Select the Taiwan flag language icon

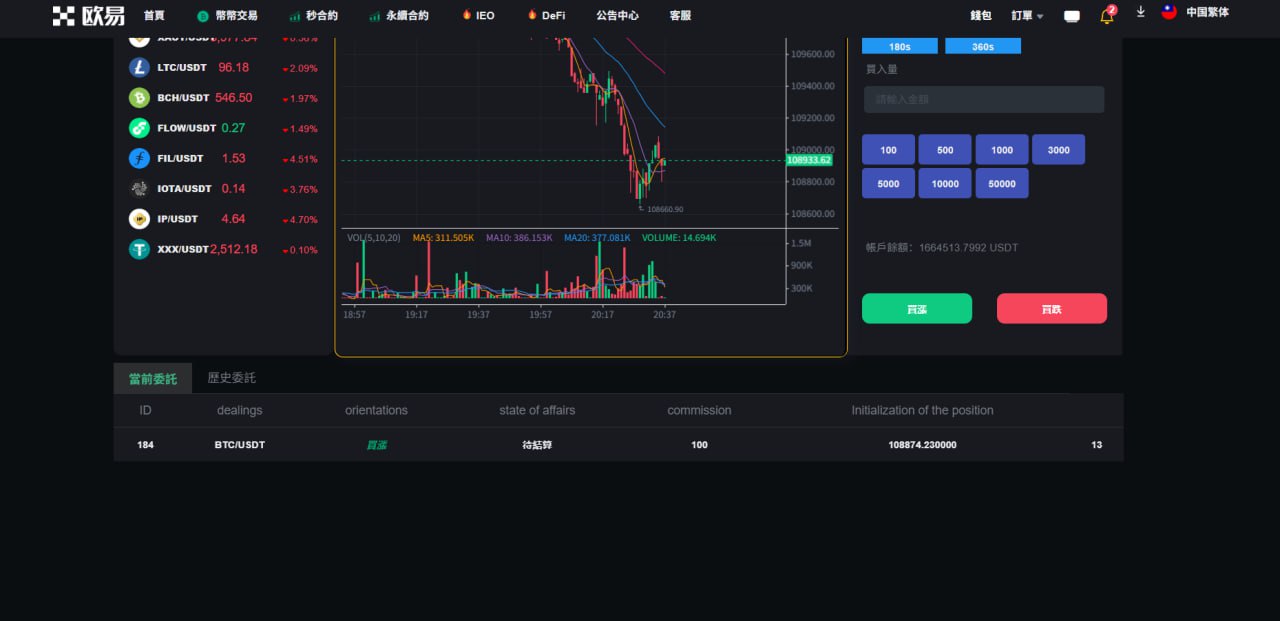click(x=1169, y=13)
